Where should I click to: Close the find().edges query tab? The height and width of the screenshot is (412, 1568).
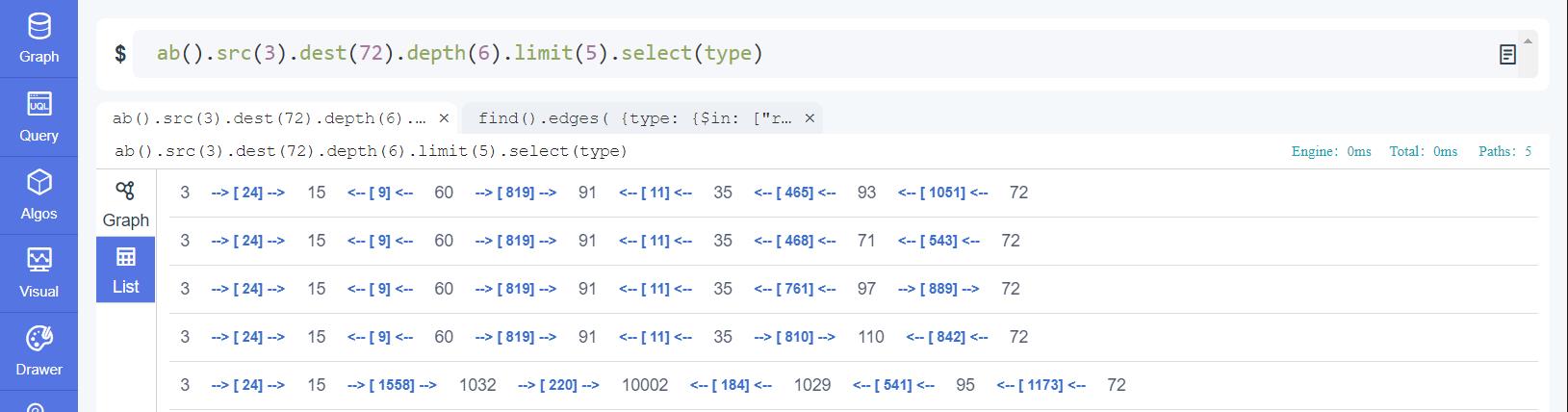coord(810,118)
